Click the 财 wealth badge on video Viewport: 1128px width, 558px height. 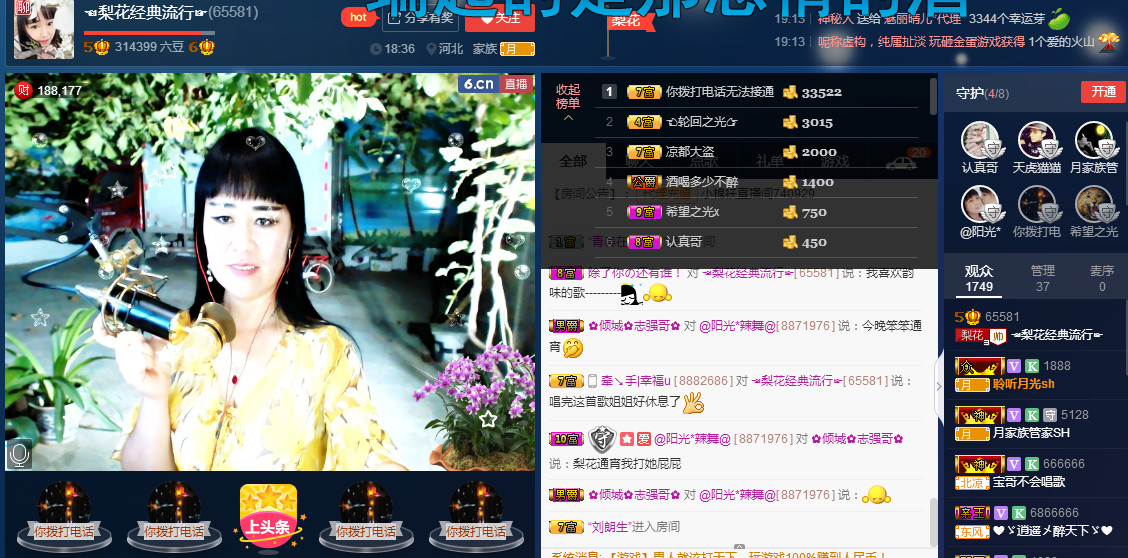(24, 91)
